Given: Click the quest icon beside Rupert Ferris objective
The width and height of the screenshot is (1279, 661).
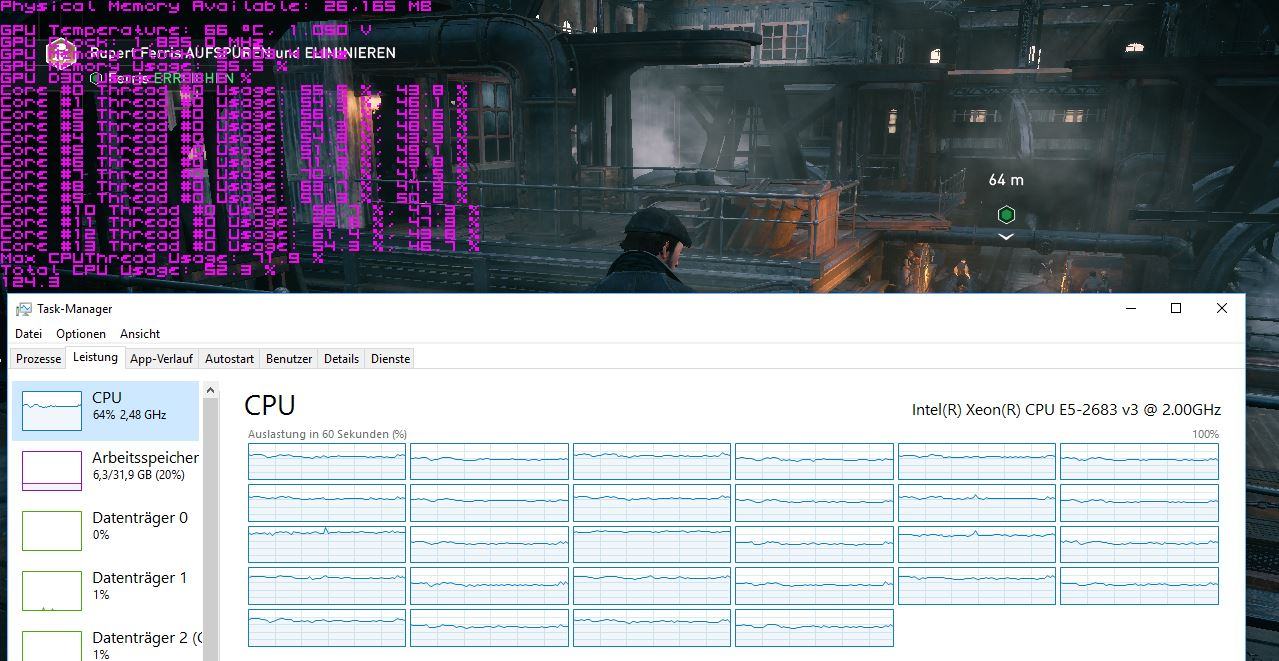Looking at the screenshot, I should [63, 53].
